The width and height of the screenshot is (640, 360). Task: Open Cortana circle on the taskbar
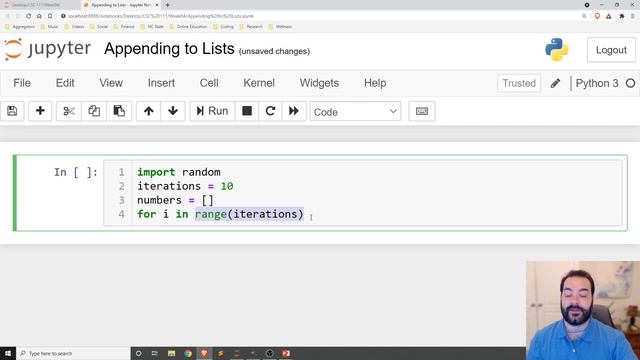click(138, 353)
